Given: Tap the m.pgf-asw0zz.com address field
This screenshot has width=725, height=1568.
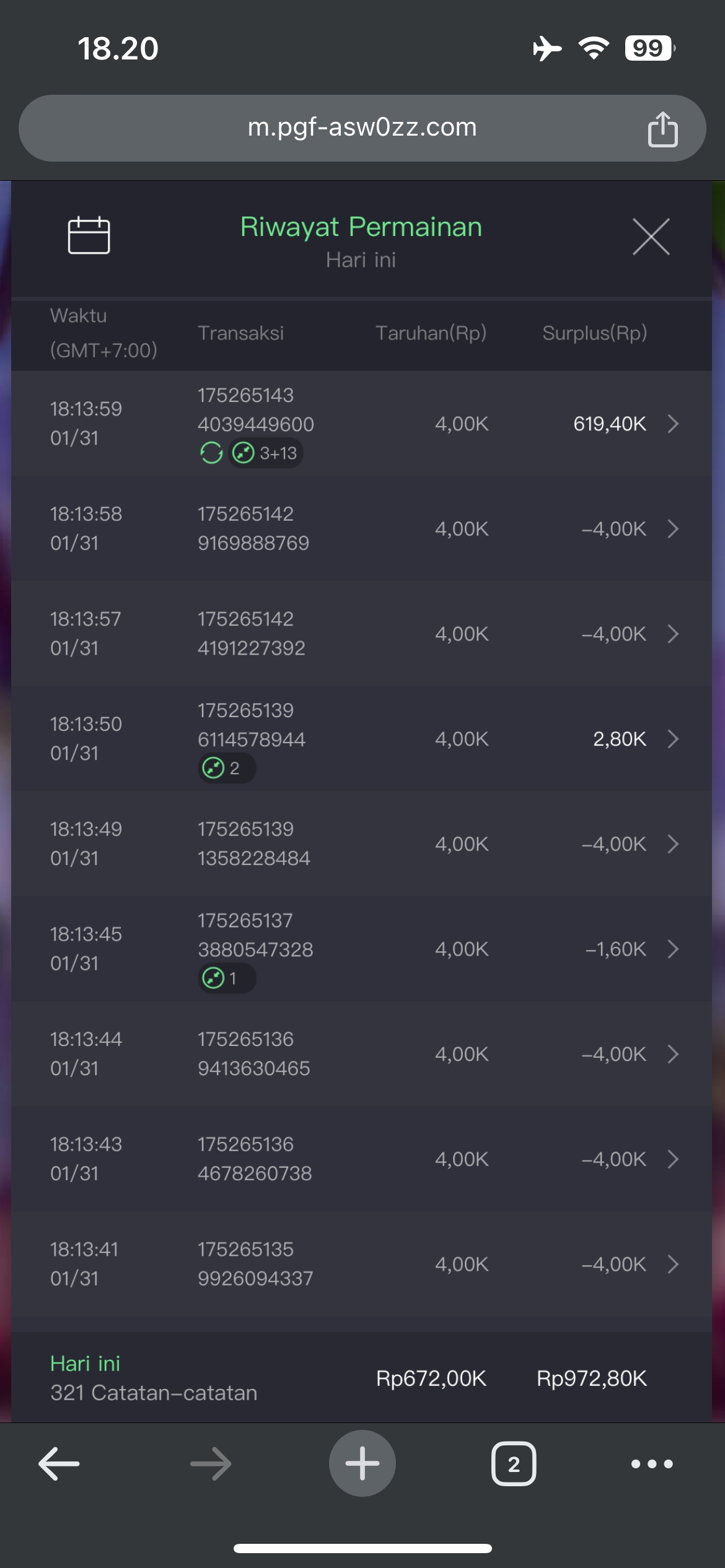Looking at the screenshot, I should tap(362, 128).
